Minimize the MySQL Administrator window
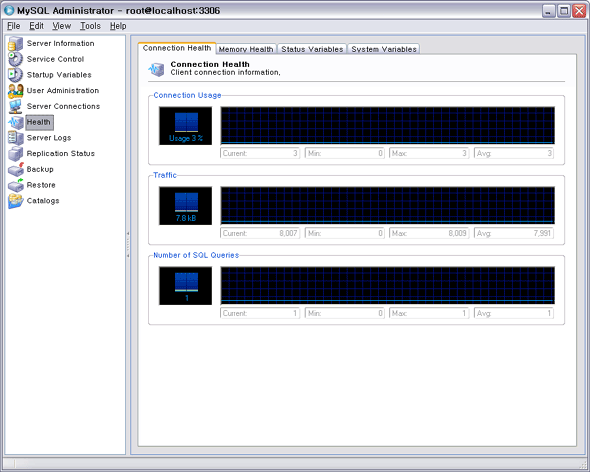This screenshot has height=472, width=590. pyautogui.click(x=549, y=11)
